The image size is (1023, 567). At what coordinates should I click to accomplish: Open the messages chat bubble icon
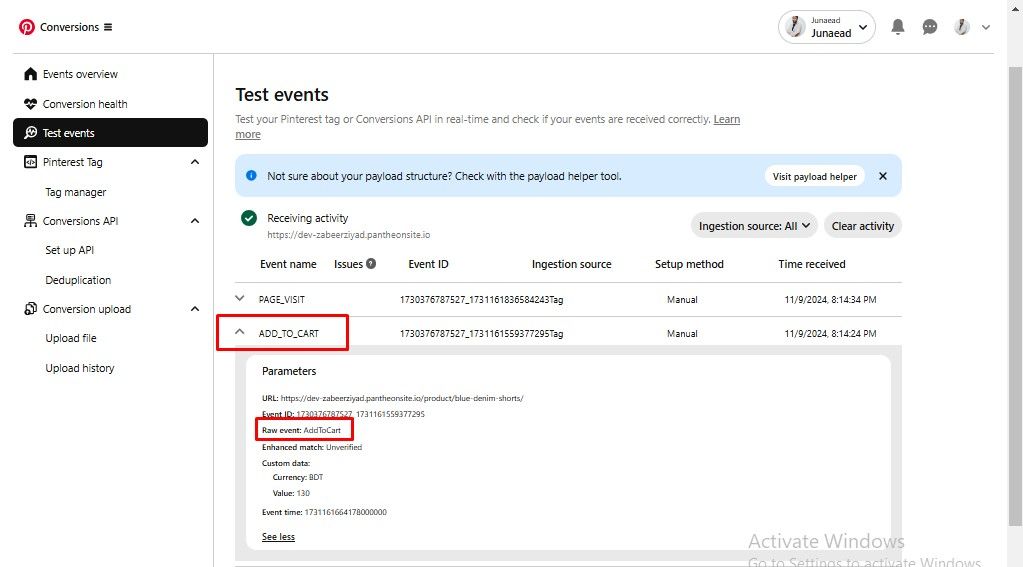pos(930,27)
